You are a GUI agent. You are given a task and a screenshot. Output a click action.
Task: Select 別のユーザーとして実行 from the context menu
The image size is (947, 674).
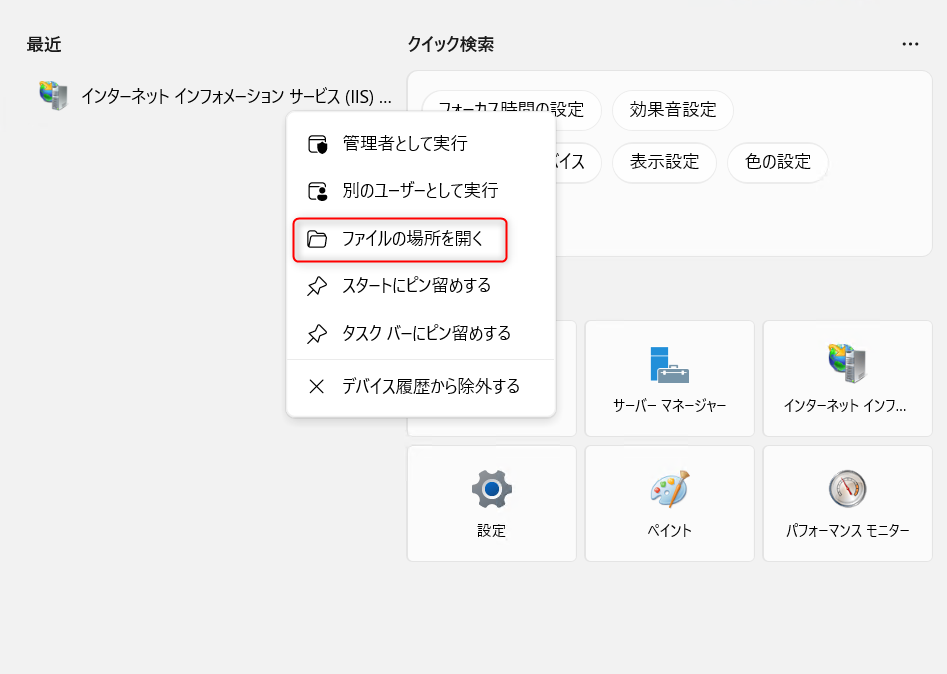click(x=420, y=190)
